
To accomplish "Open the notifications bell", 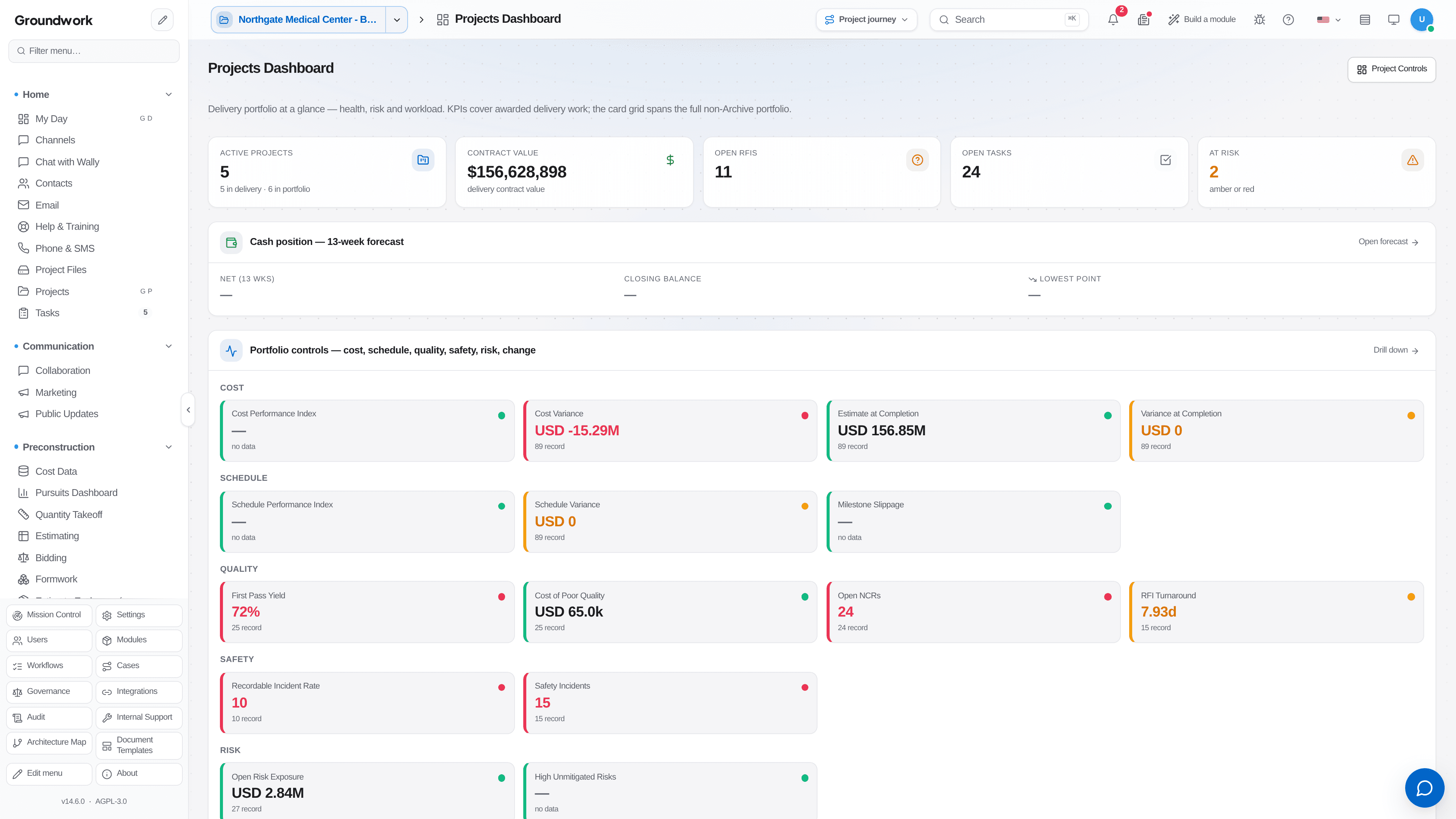I will tap(1113, 20).
